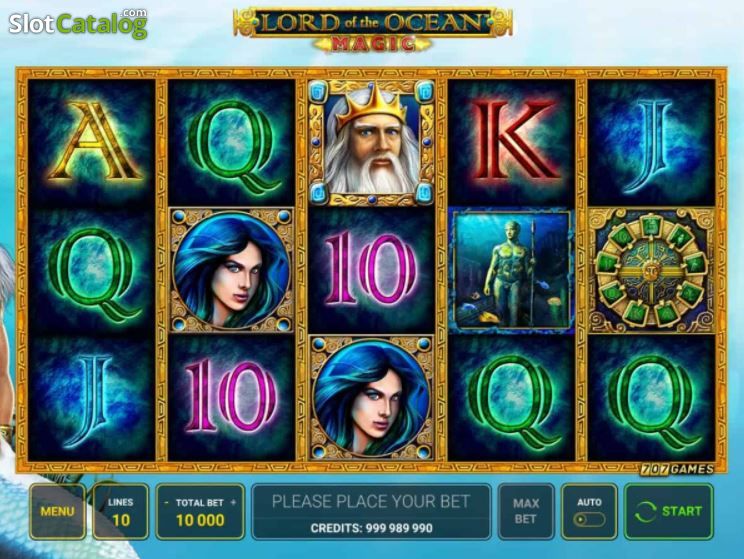Click the Lord of the Ocean Magic title
This screenshot has width=744, height=559.
tap(372, 29)
